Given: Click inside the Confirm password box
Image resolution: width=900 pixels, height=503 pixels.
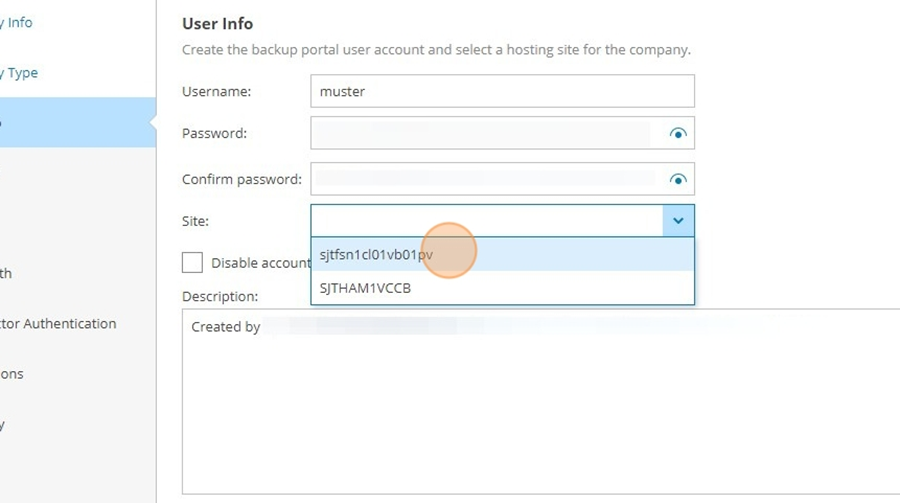Looking at the screenshot, I should [488, 179].
